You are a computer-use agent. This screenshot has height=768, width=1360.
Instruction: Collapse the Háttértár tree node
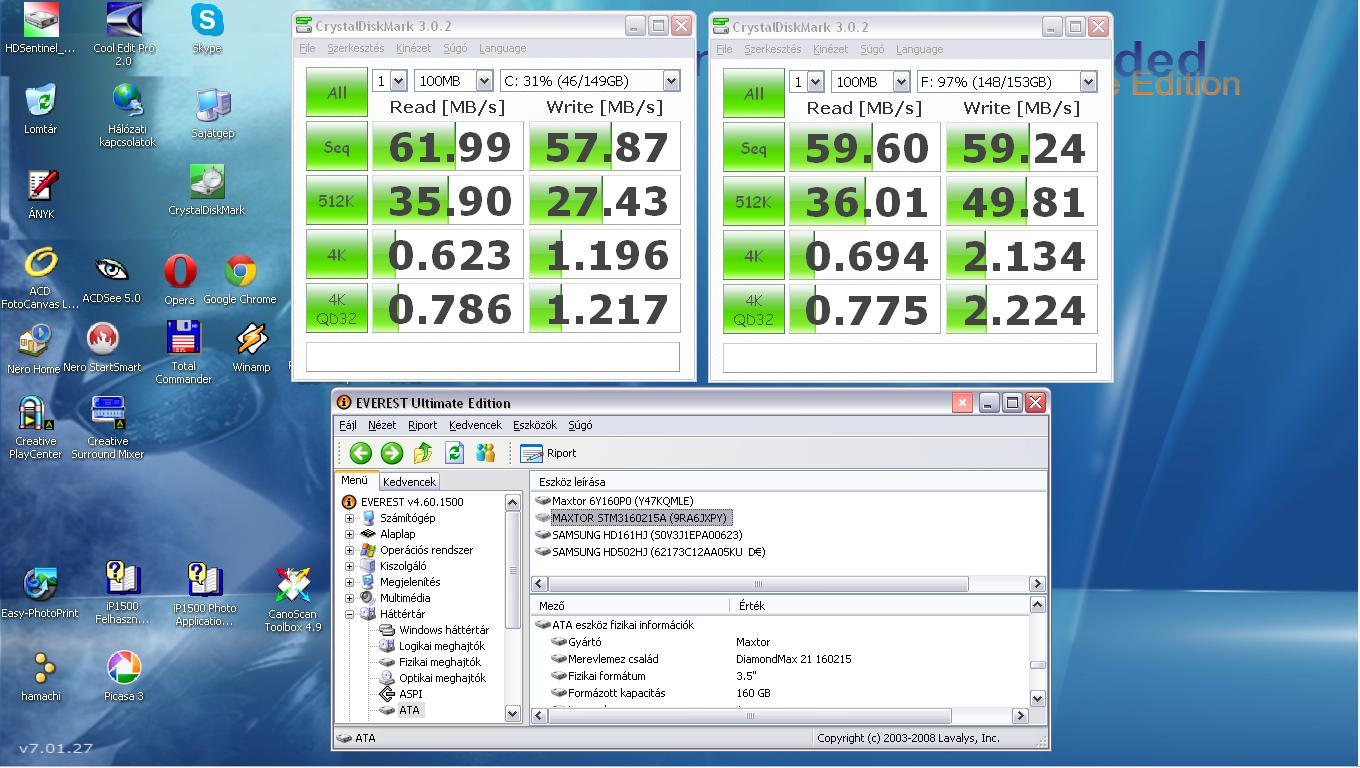[x=350, y=614]
